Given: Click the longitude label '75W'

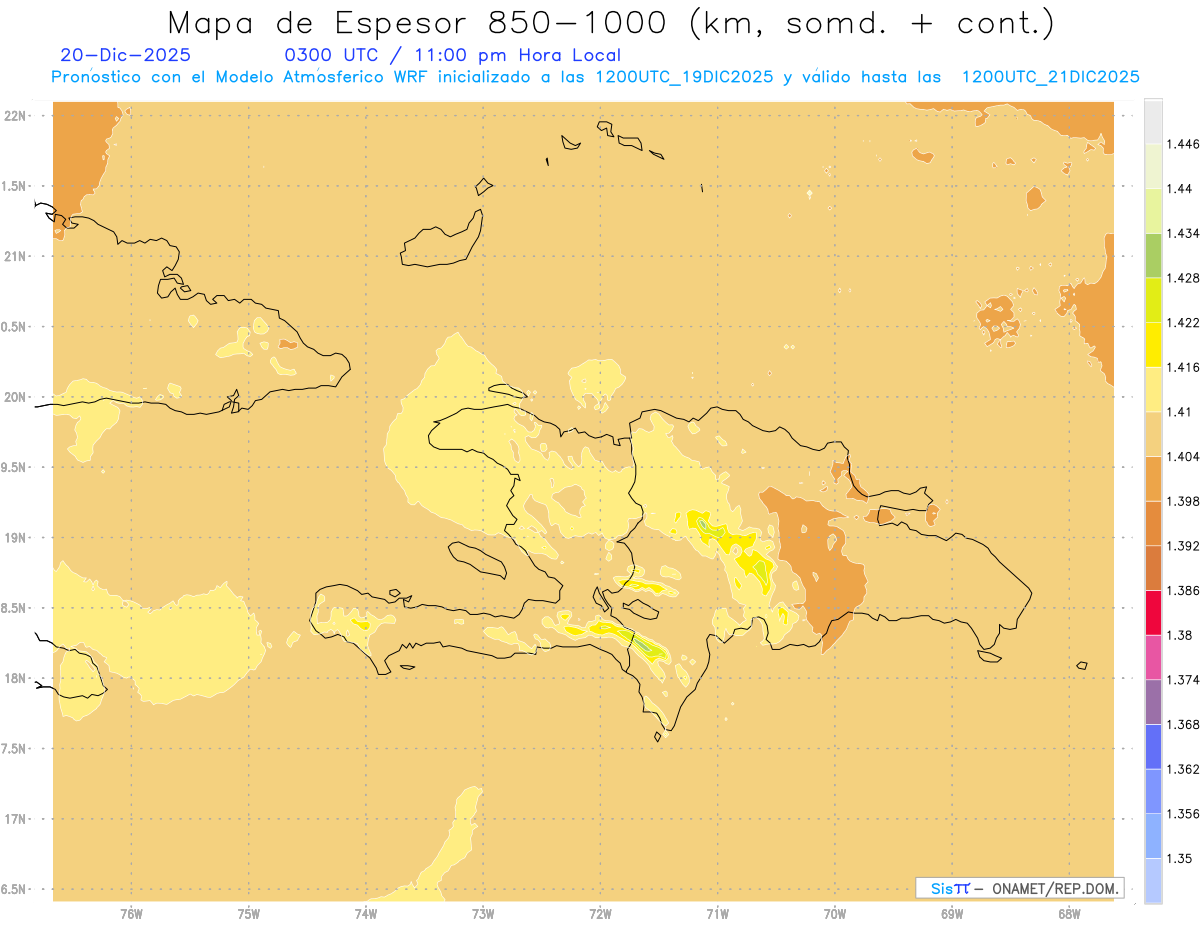Looking at the screenshot, I should [x=249, y=914].
